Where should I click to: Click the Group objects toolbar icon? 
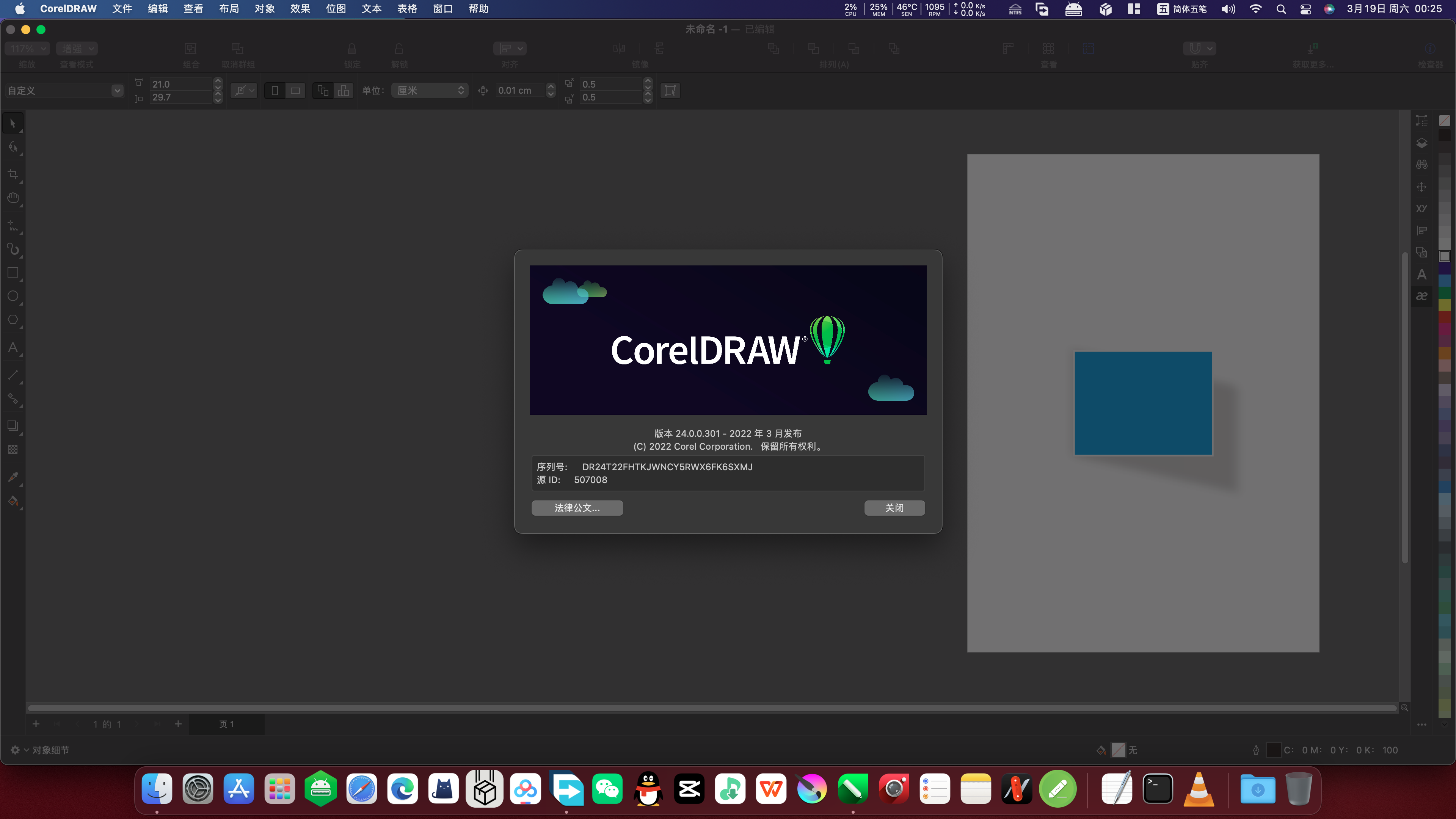pyautogui.click(x=191, y=49)
